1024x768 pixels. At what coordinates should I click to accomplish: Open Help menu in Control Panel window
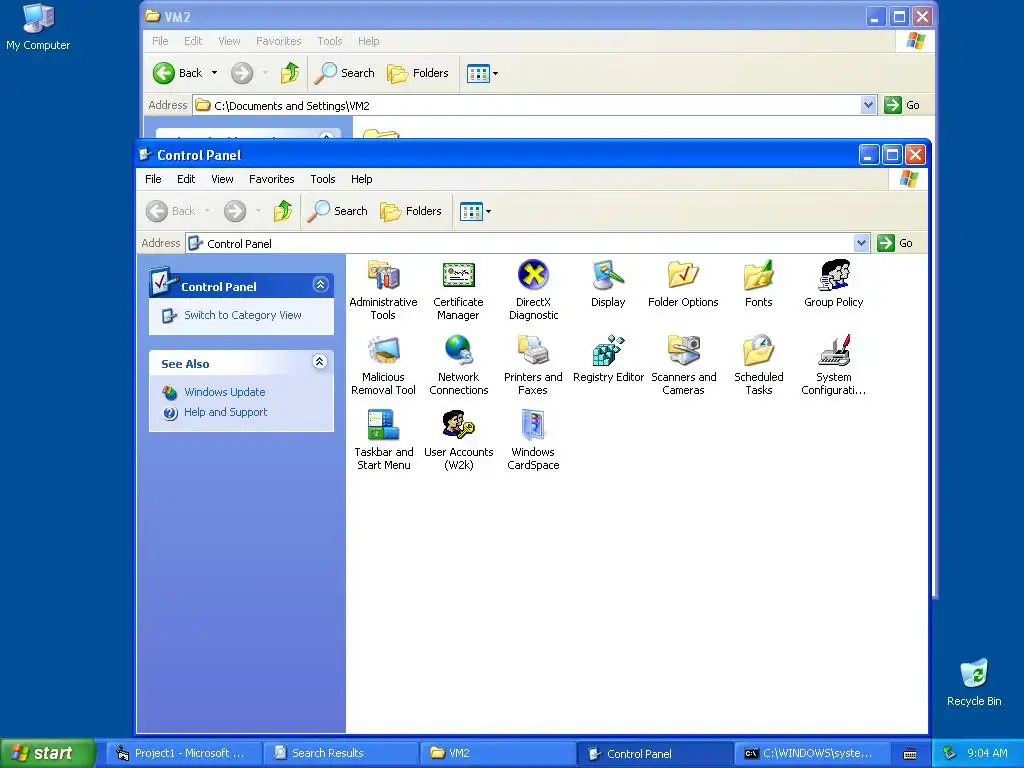click(x=361, y=179)
